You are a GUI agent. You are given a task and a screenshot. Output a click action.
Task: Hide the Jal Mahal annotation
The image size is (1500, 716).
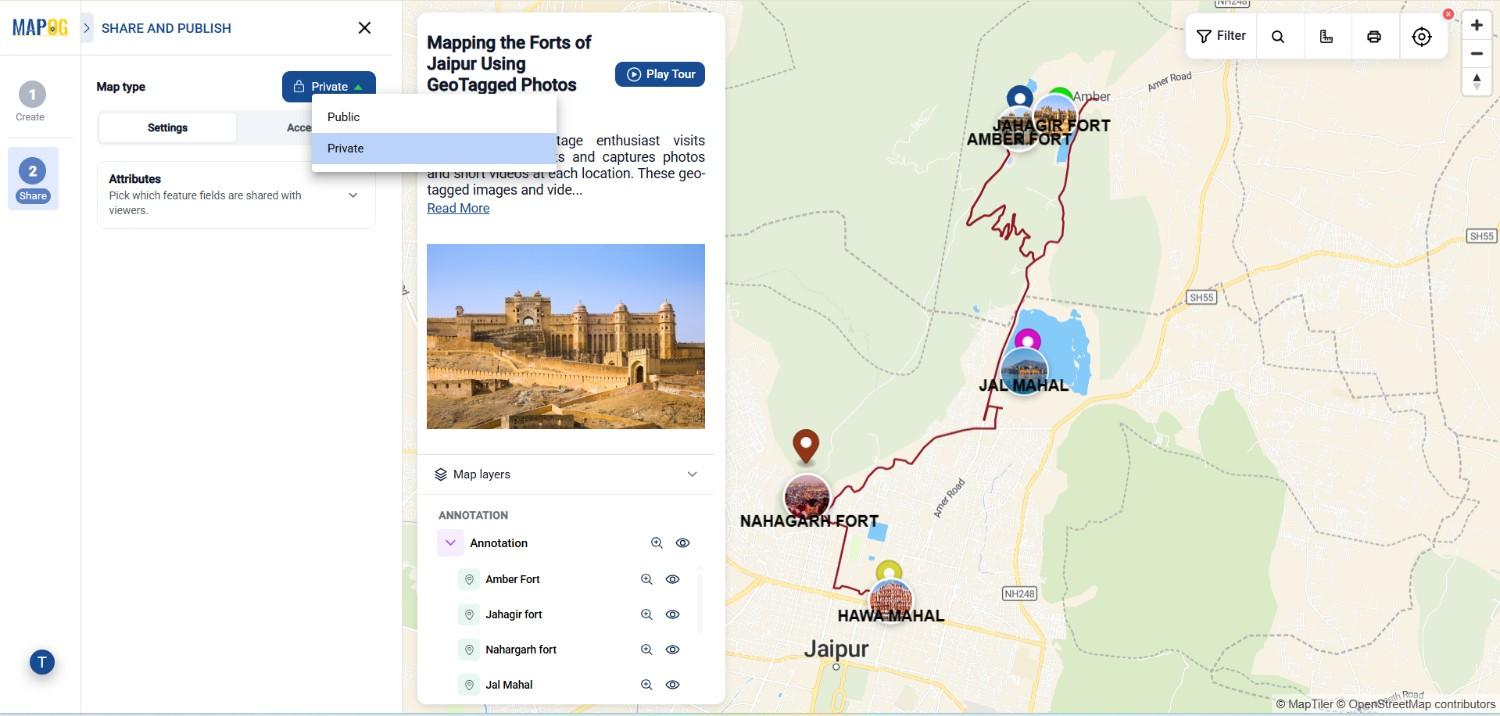tap(673, 685)
